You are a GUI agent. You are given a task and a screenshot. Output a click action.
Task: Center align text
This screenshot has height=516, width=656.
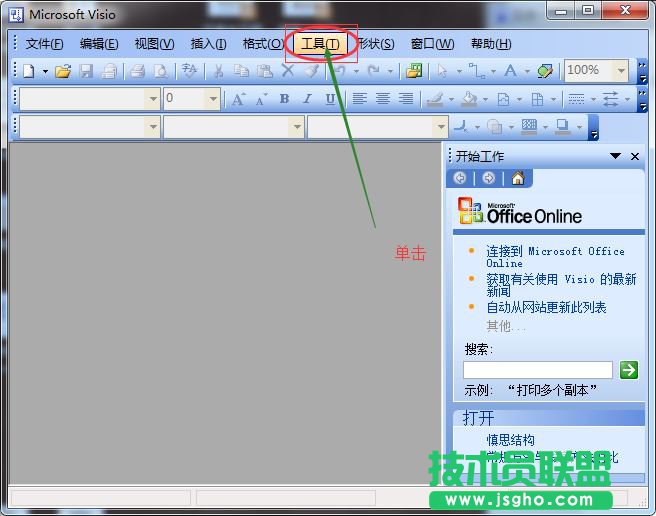[383, 99]
